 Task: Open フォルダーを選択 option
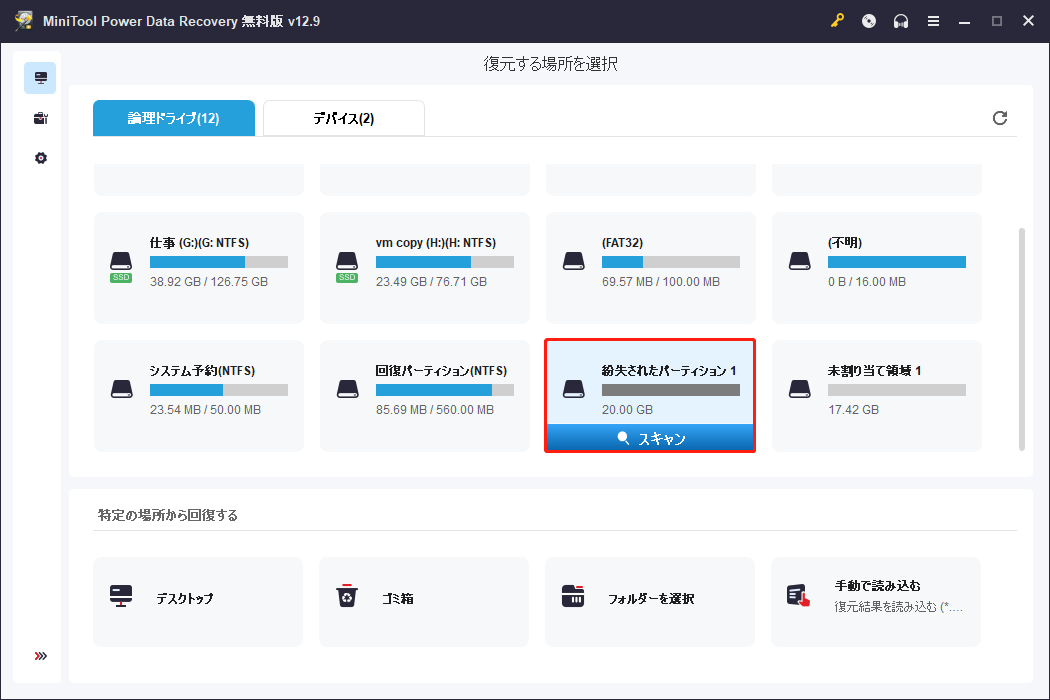(650, 602)
